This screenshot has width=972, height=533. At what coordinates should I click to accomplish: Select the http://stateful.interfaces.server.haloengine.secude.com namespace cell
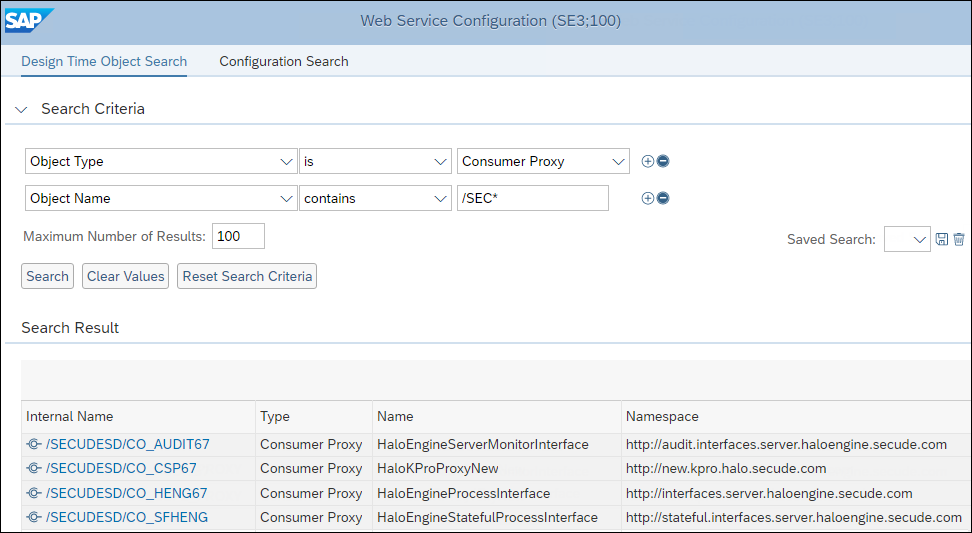click(x=797, y=518)
